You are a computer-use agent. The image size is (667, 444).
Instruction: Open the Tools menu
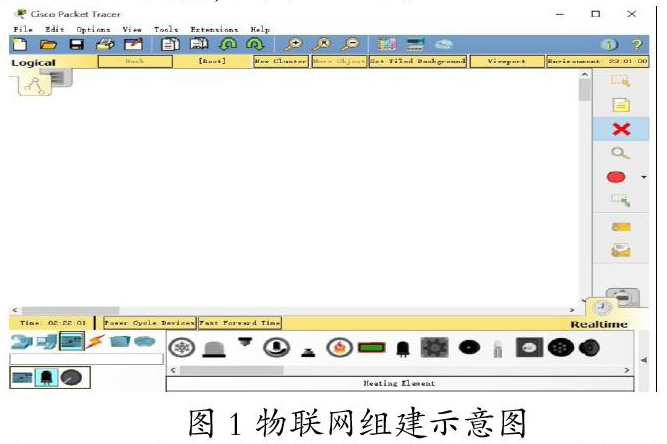click(166, 29)
